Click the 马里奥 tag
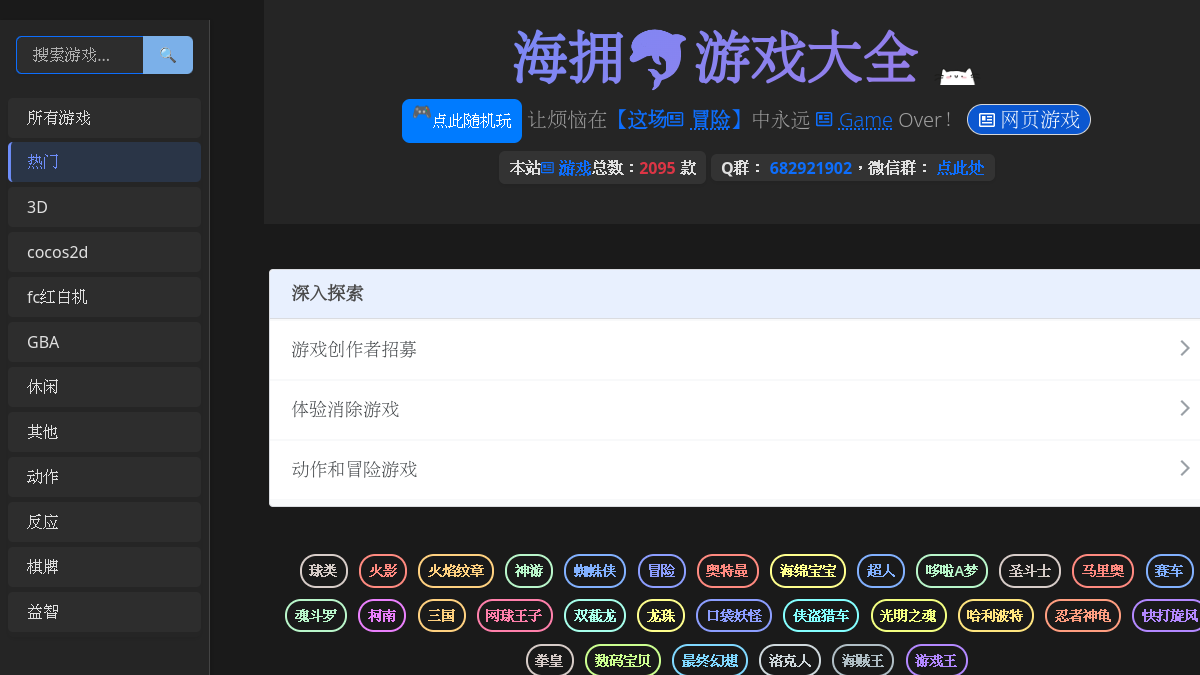Screen dimensions: 1200x675 click(x=1103, y=571)
